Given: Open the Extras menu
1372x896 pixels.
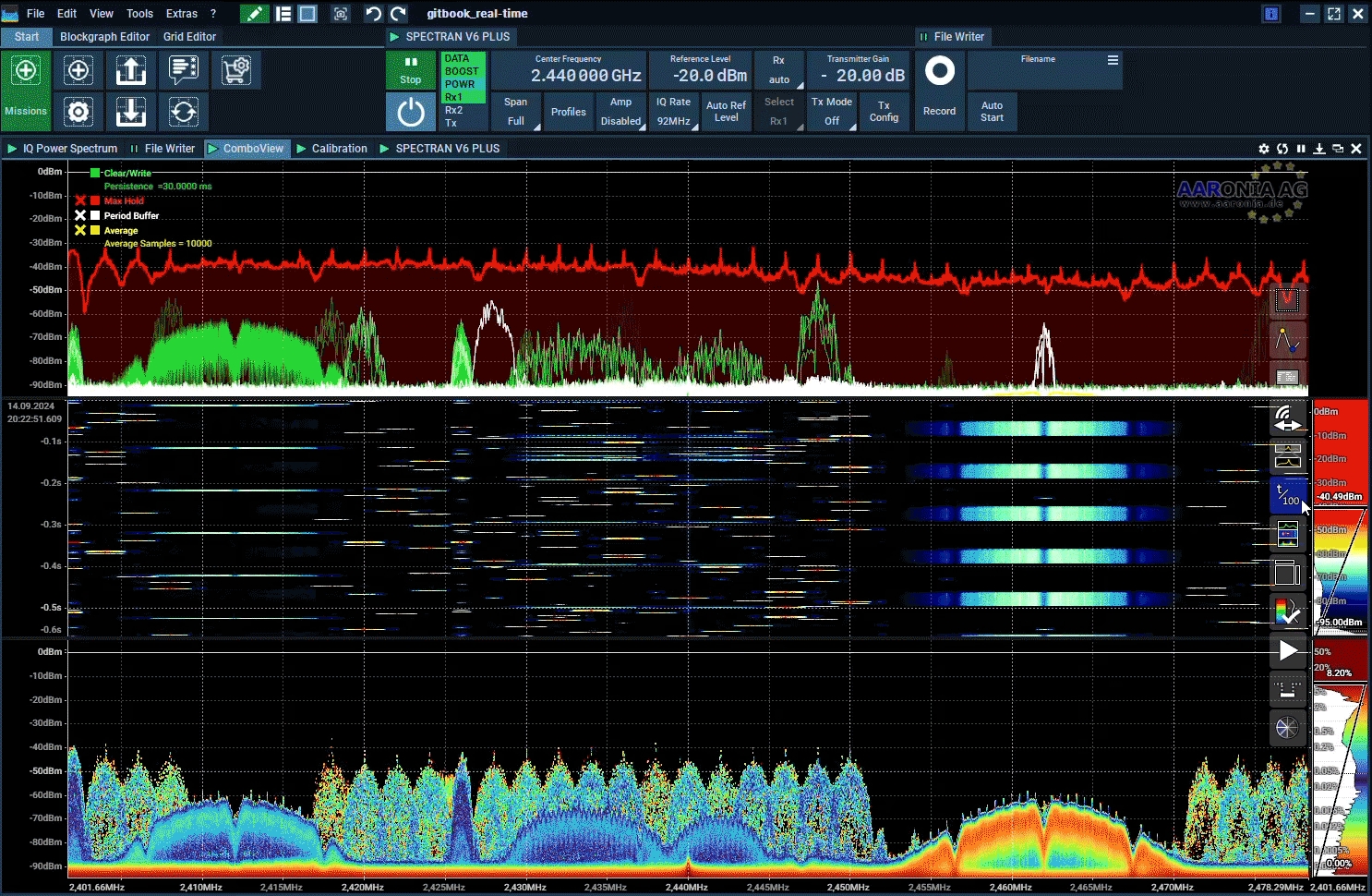Looking at the screenshot, I should [x=182, y=14].
